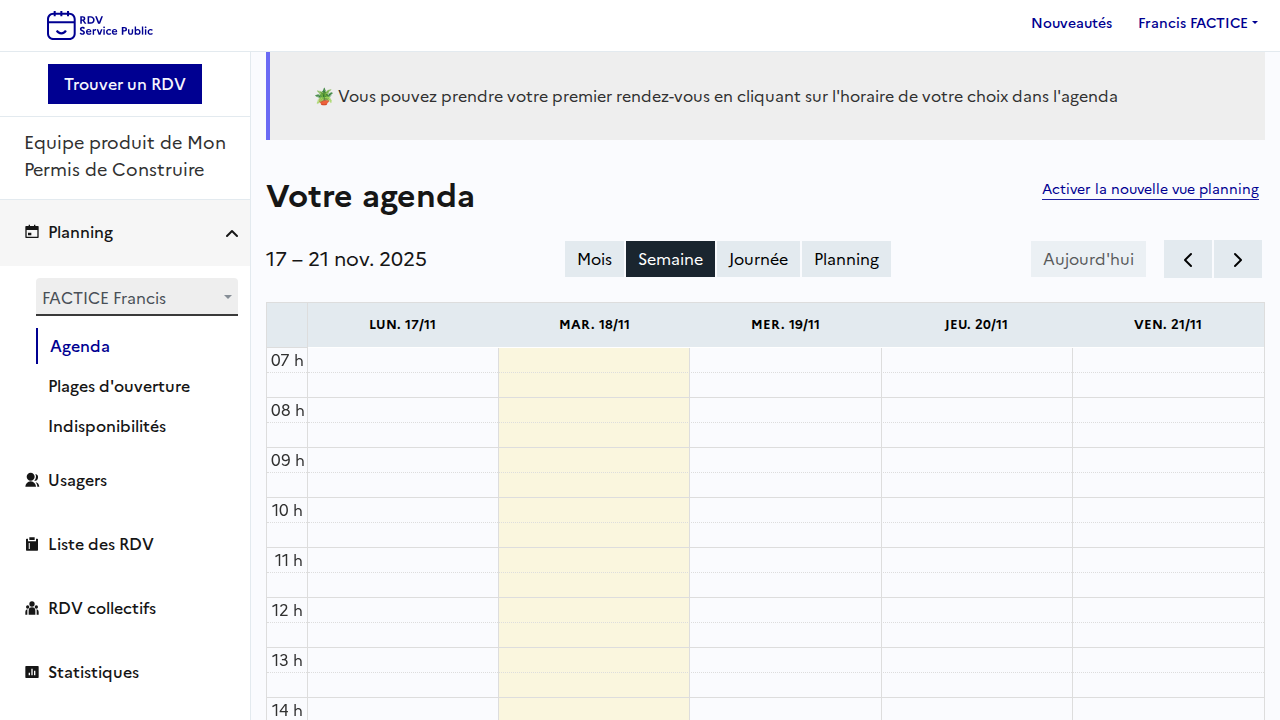Click the RDV Service Public logo

[x=100, y=25]
